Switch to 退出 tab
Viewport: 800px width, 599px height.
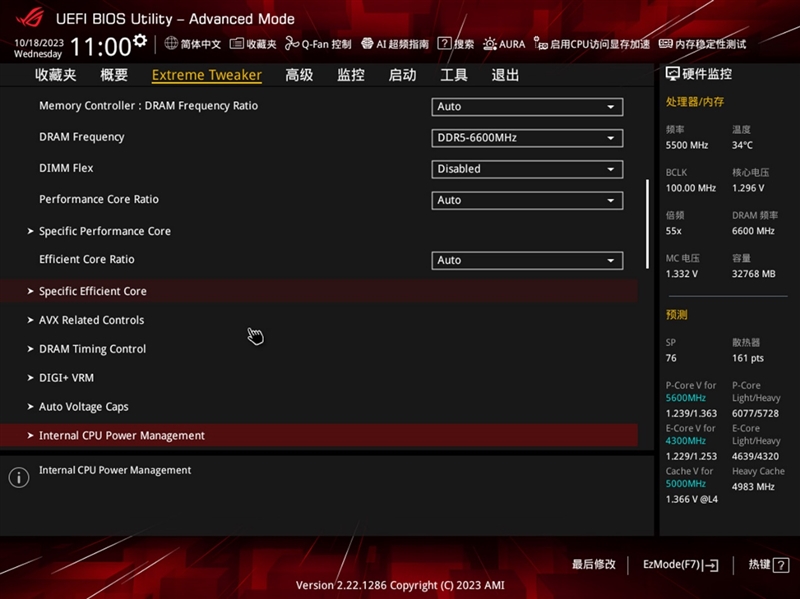(505, 75)
